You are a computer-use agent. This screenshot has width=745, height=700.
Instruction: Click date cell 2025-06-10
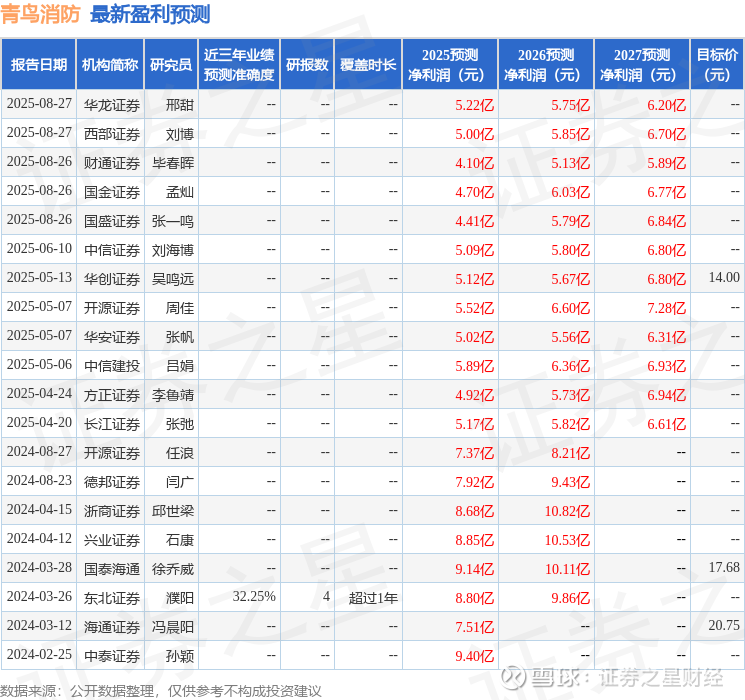[39, 249]
